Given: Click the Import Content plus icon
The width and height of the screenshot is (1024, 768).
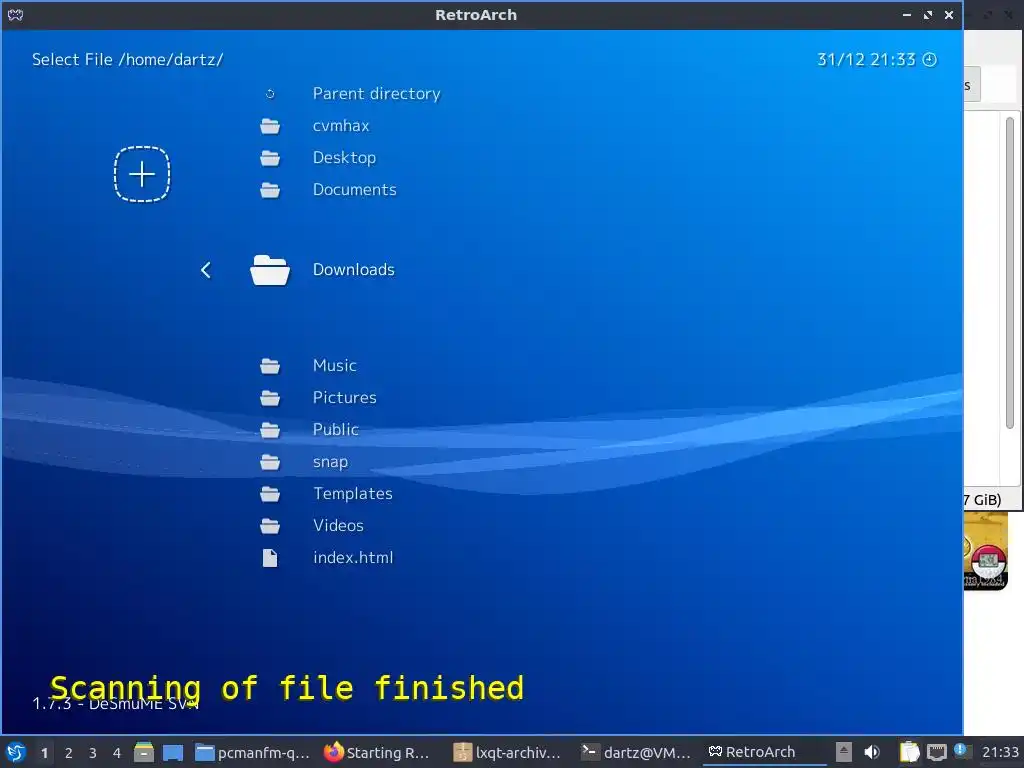Looking at the screenshot, I should tap(142, 174).
